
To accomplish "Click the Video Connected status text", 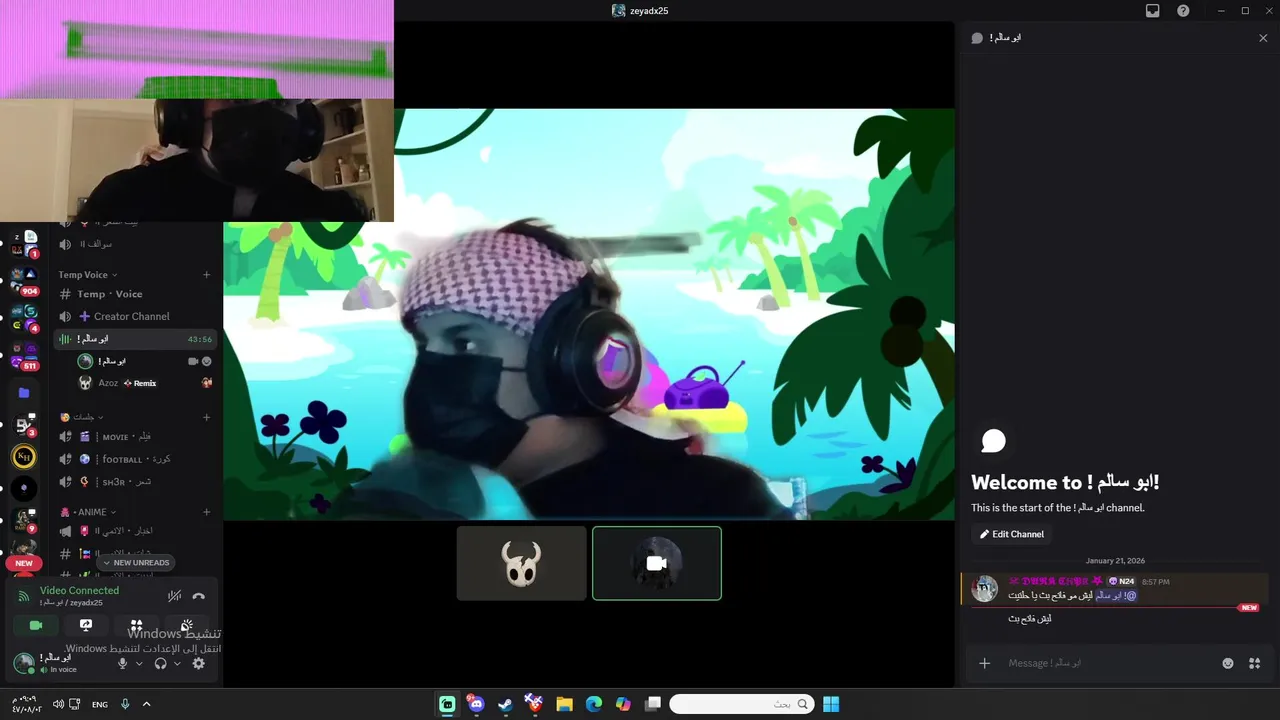I will click(79, 590).
